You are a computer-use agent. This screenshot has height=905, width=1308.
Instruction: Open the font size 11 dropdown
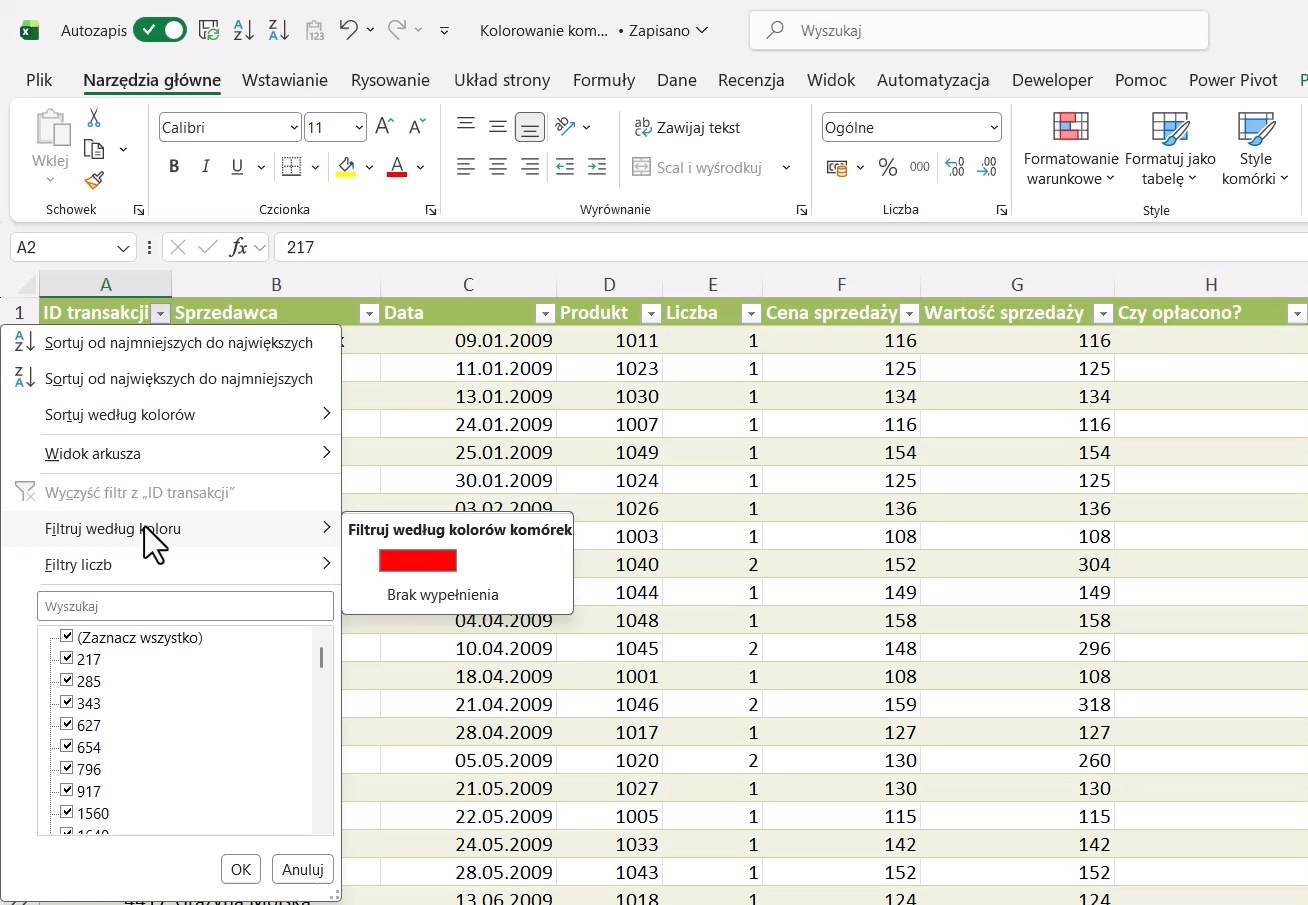click(359, 127)
